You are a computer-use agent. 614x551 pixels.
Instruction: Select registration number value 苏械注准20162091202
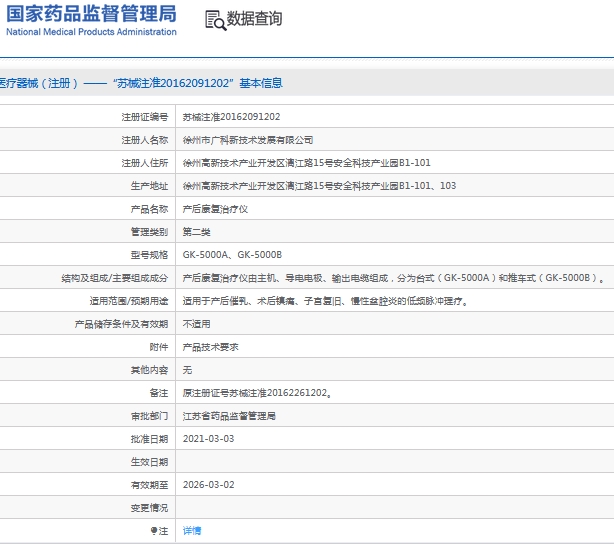231,117
